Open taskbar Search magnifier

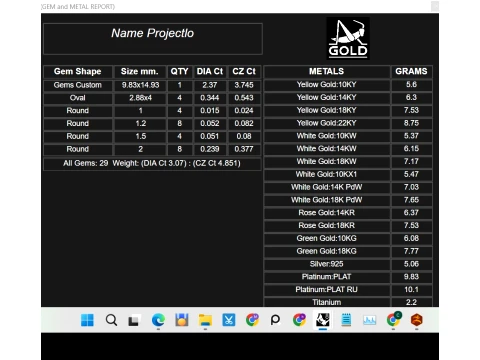pyautogui.click(x=111, y=320)
